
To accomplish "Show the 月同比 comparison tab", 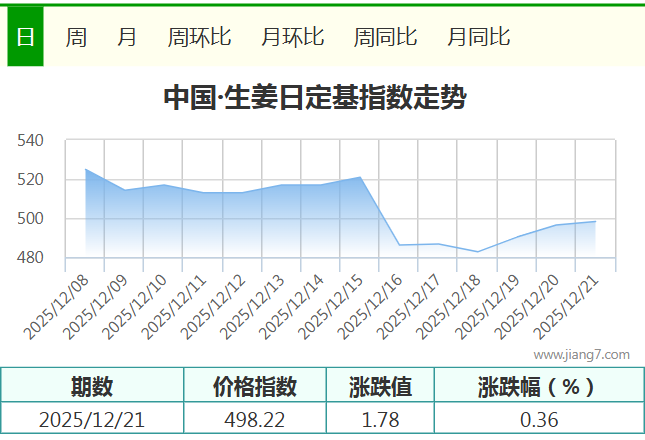I will click(x=478, y=38).
